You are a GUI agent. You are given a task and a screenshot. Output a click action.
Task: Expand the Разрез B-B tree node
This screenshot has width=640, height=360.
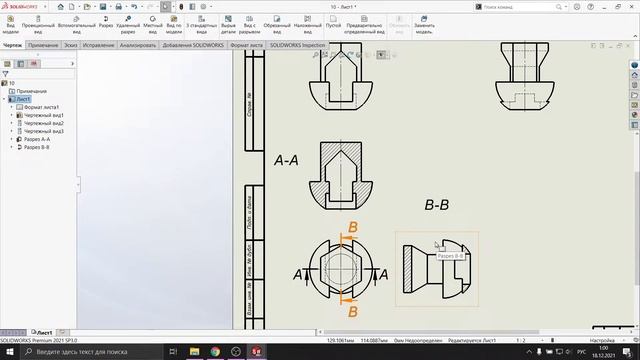pyautogui.click(x=12, y=147)
